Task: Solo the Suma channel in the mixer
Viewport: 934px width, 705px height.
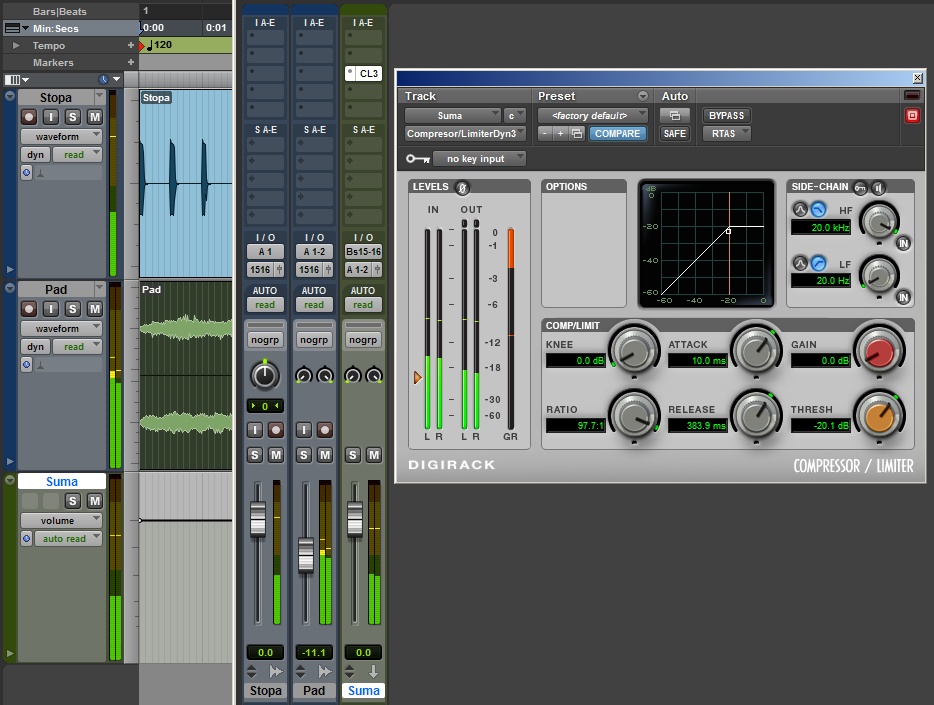Action: [x=352, y=455]
